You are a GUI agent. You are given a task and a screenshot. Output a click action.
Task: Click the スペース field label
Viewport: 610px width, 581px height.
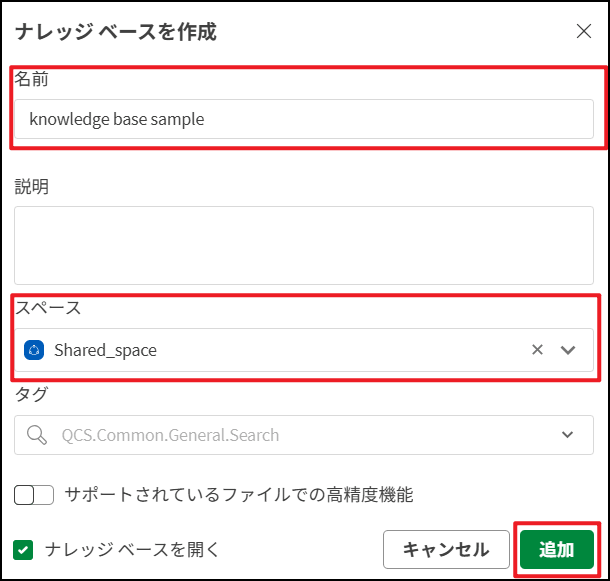48,308
